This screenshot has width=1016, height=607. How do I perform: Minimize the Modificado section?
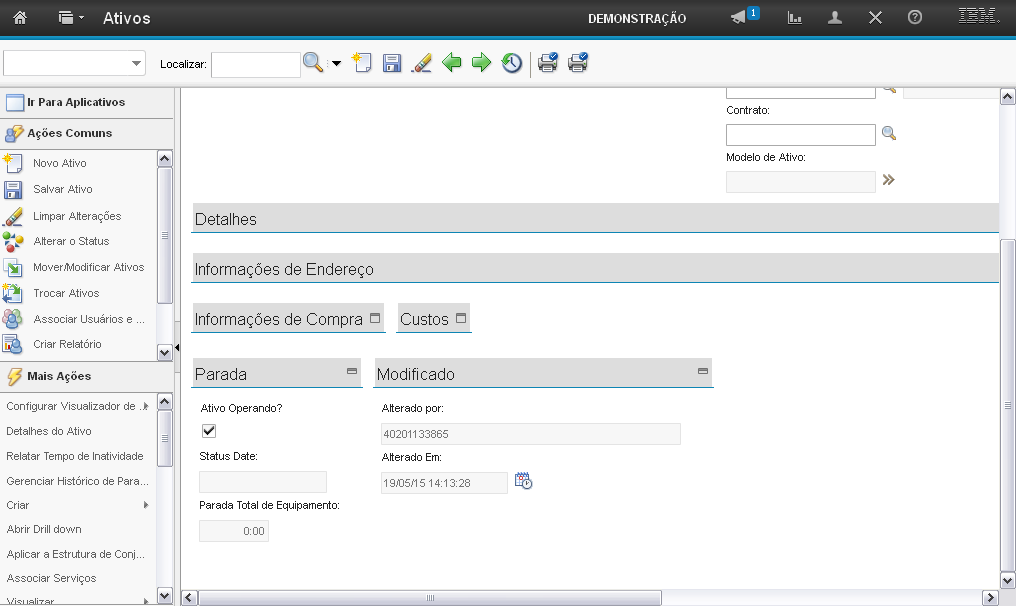703,371
